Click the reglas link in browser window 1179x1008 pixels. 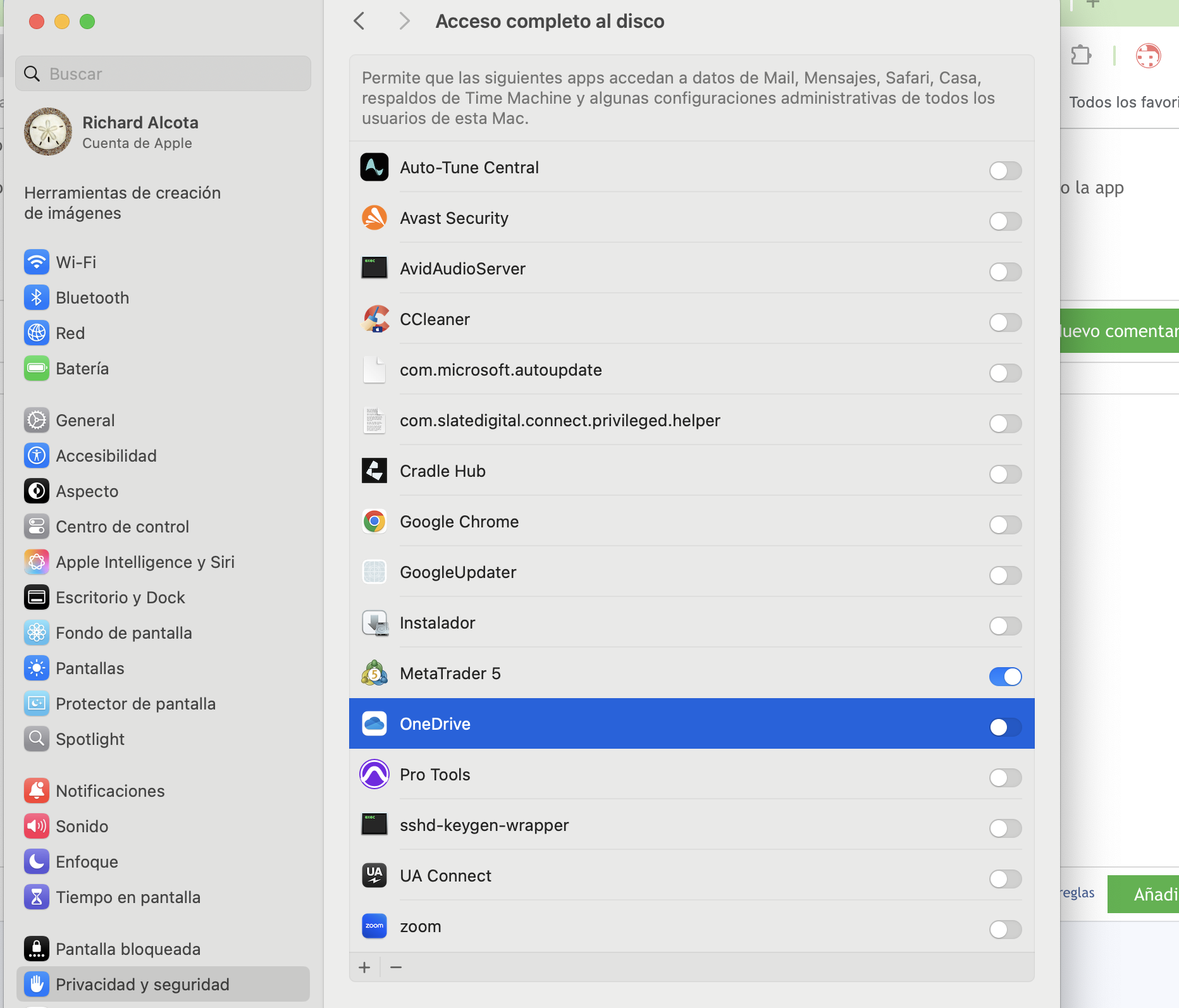click(x=1078, y=893)
